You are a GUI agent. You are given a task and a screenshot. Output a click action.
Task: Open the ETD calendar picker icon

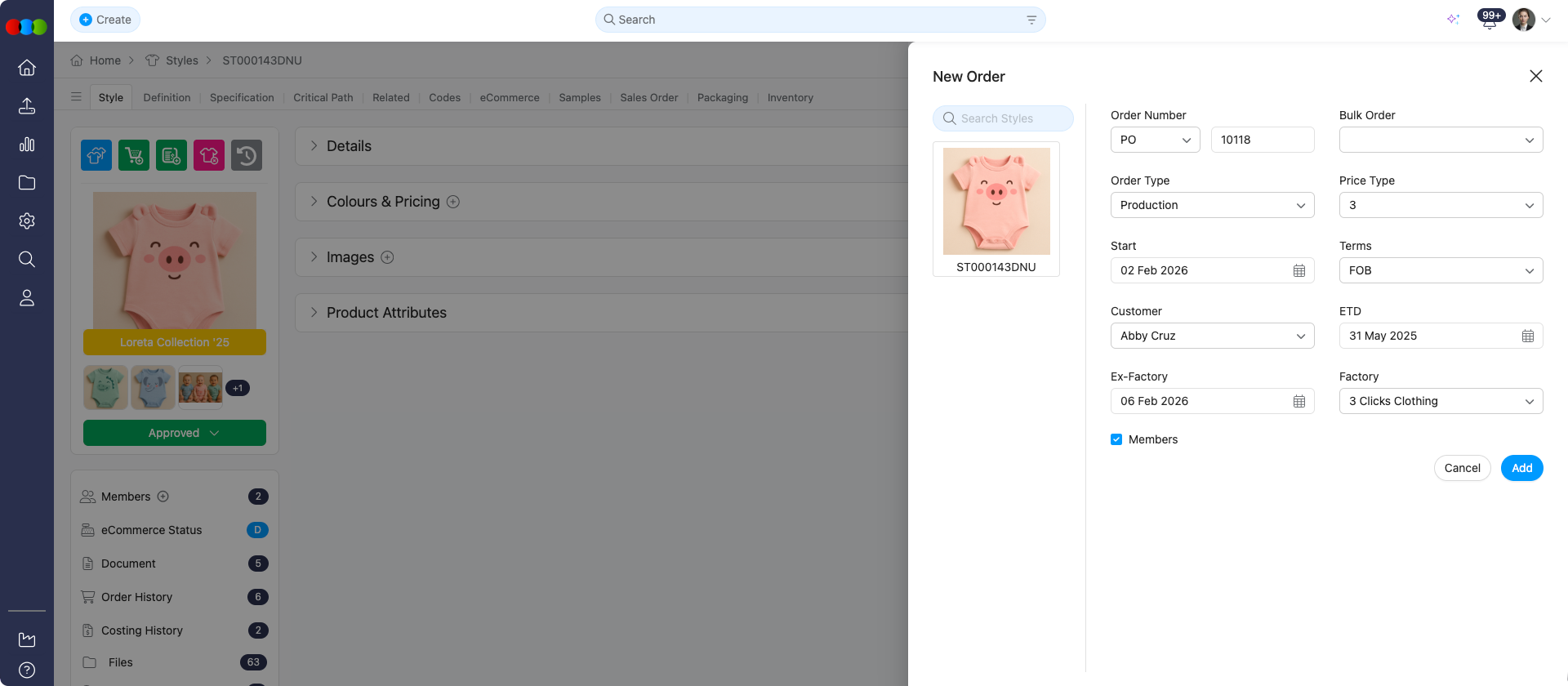pos(1528,336)
